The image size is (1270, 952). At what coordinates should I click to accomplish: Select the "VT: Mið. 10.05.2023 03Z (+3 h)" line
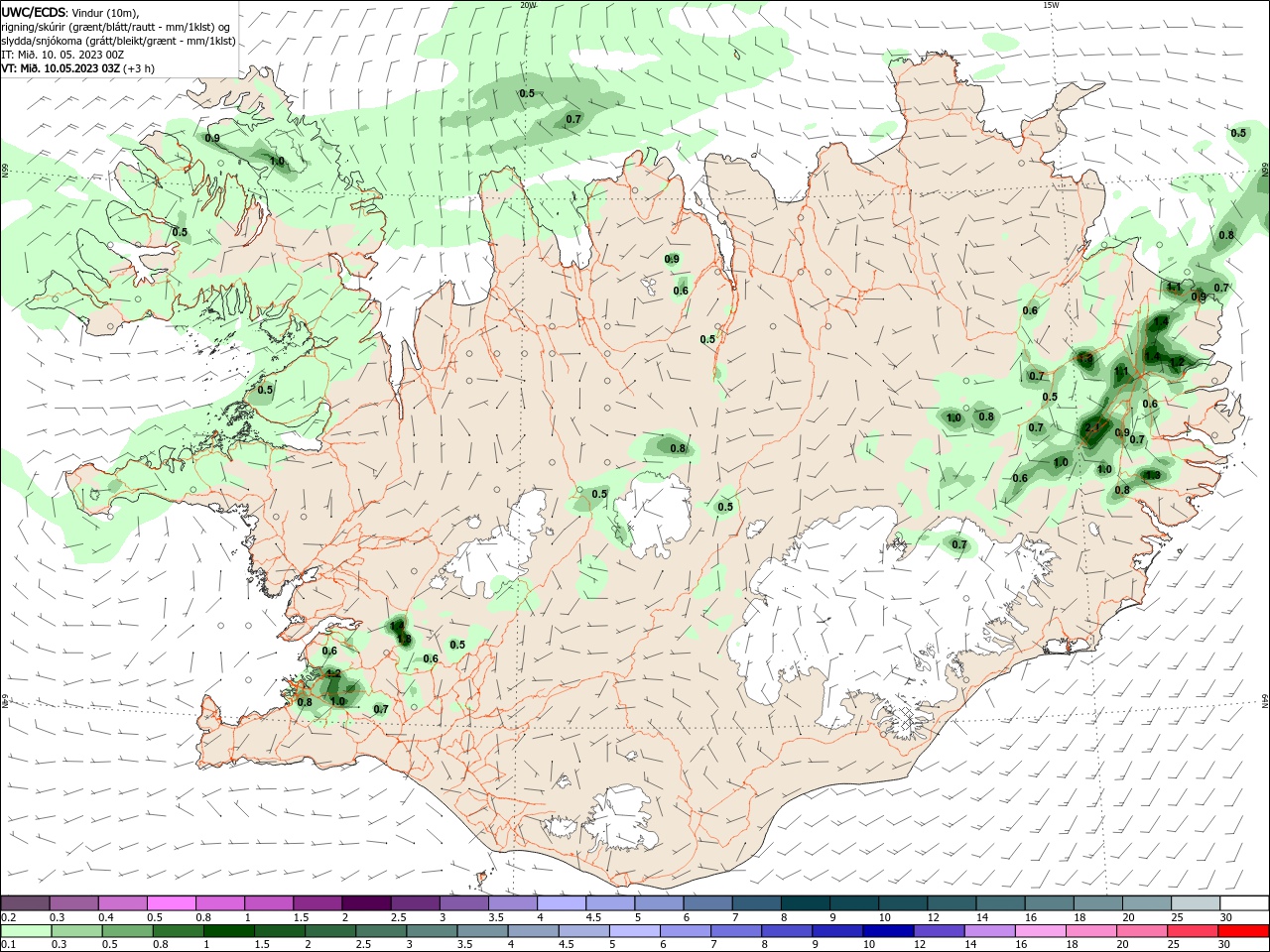[x=78, y=68]
